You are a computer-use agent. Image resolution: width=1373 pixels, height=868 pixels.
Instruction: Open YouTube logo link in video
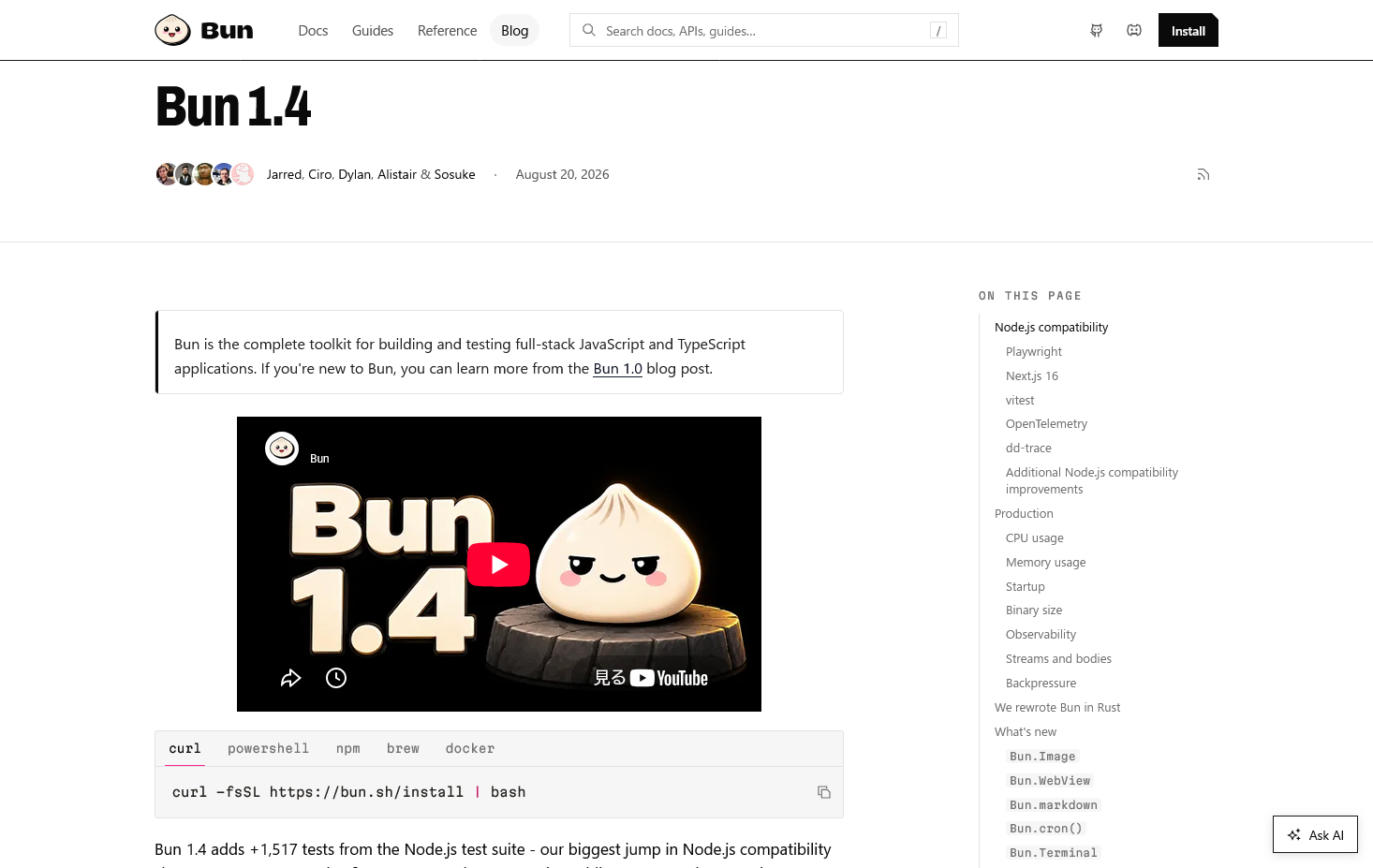pyautogui.click(x=669, y=678)
